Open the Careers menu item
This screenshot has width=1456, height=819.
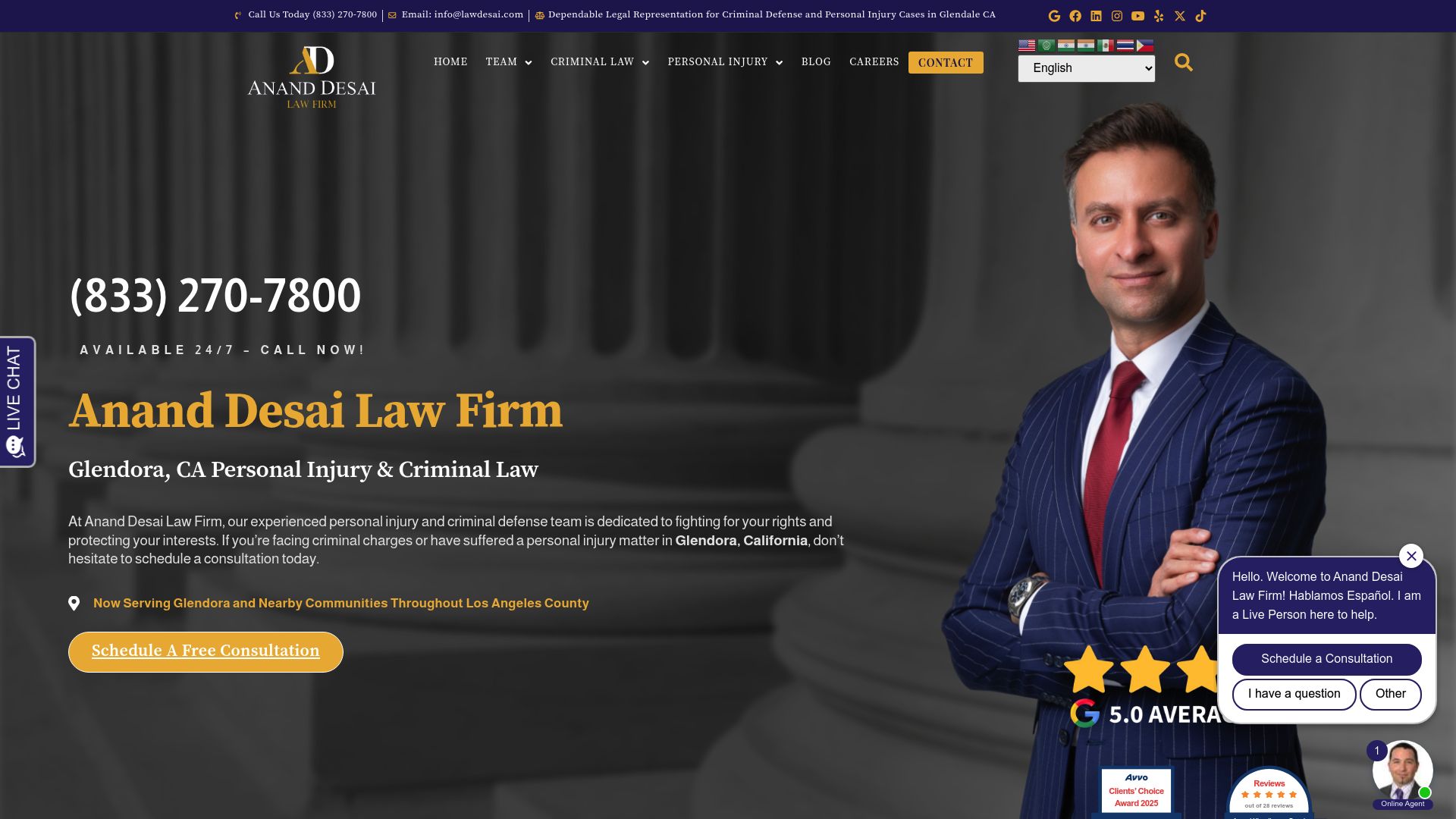point(874,62)
